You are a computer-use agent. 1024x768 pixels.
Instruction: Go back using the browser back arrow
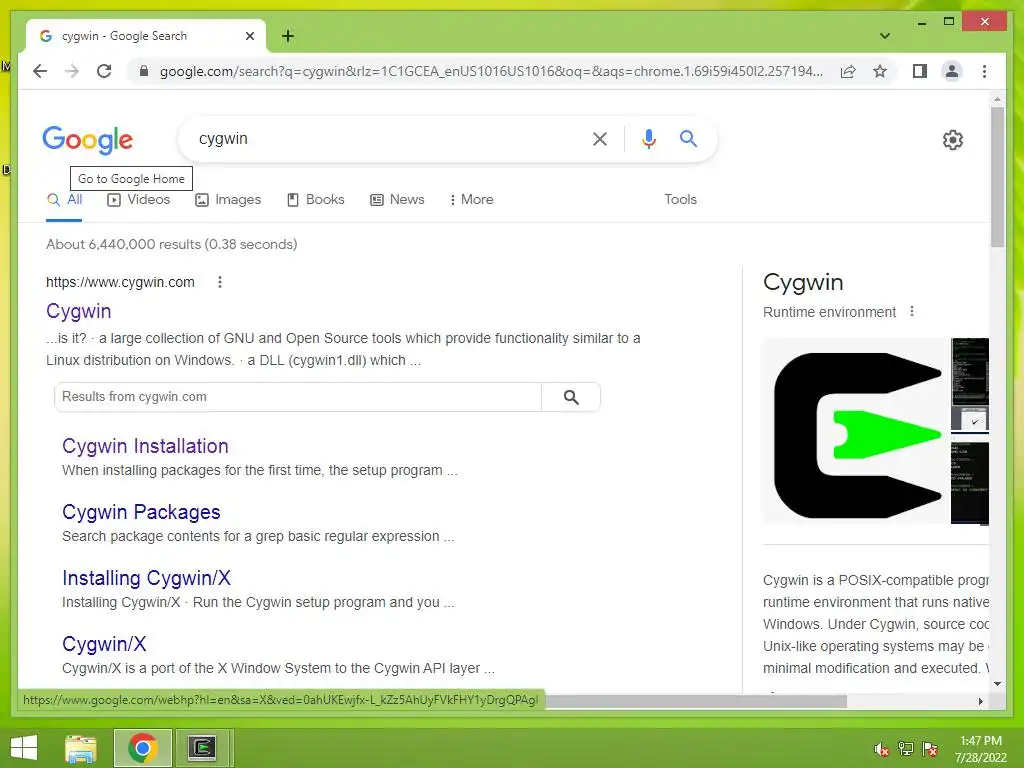40,71
